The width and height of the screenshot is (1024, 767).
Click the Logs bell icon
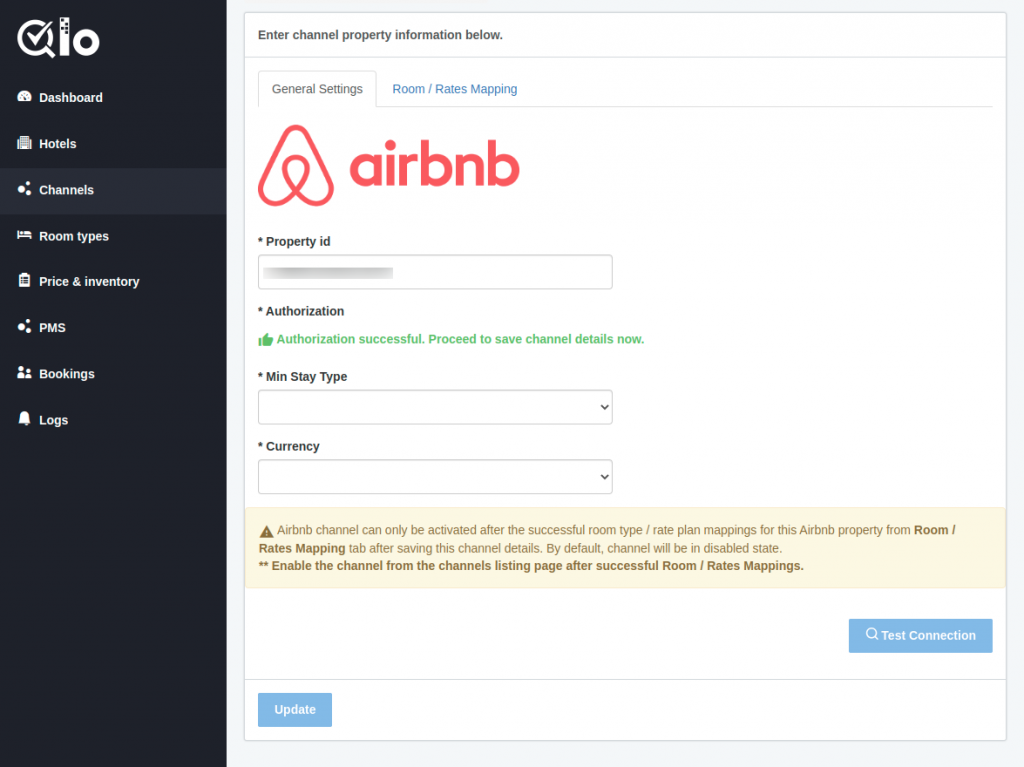tap(24, 419)
